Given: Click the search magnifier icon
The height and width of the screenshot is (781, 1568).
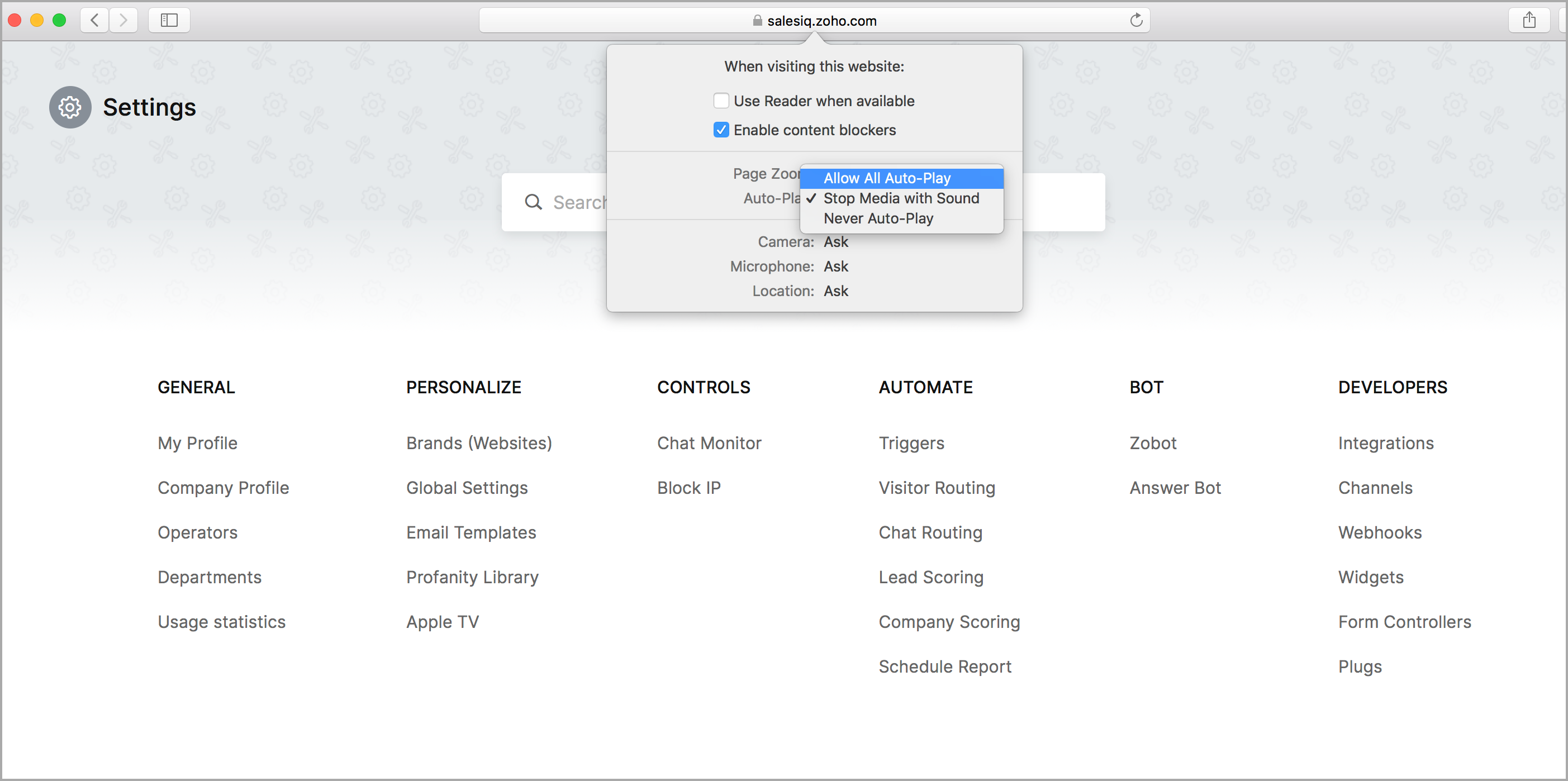Looking at the screenshot, I should [533, 202].
